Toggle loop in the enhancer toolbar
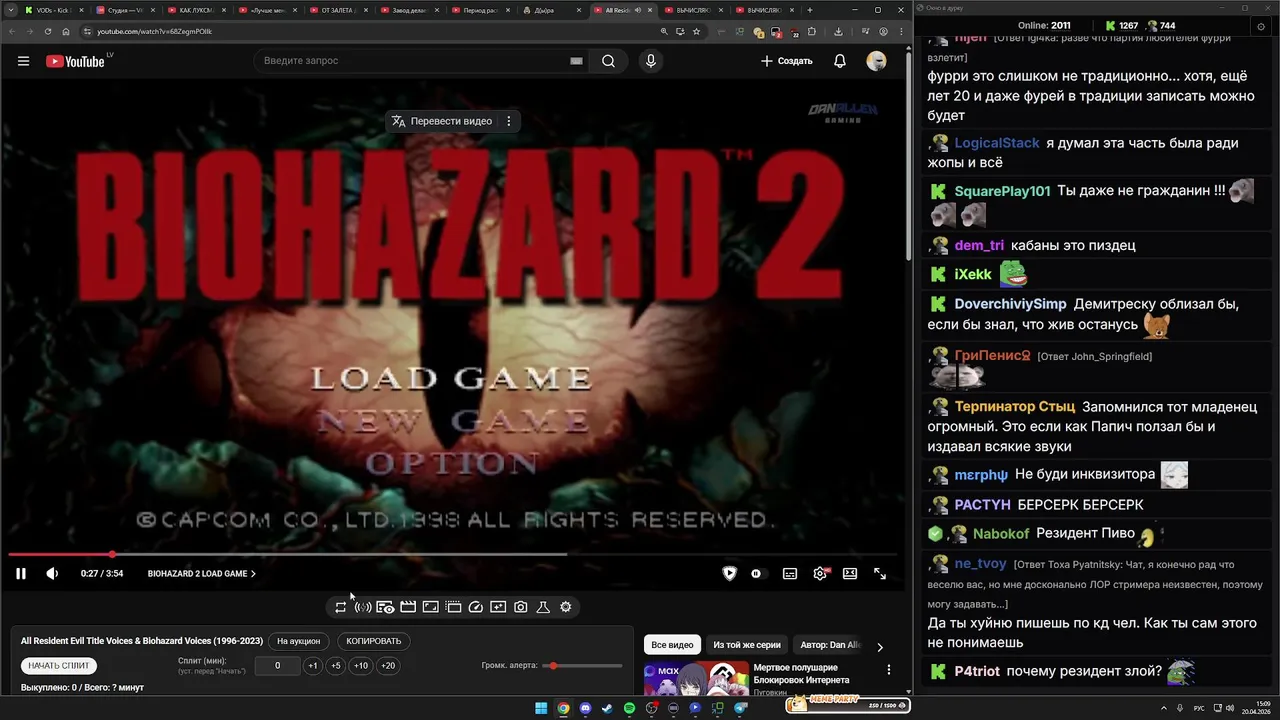This screenshot has width=1280, height=720. point(340,607)
